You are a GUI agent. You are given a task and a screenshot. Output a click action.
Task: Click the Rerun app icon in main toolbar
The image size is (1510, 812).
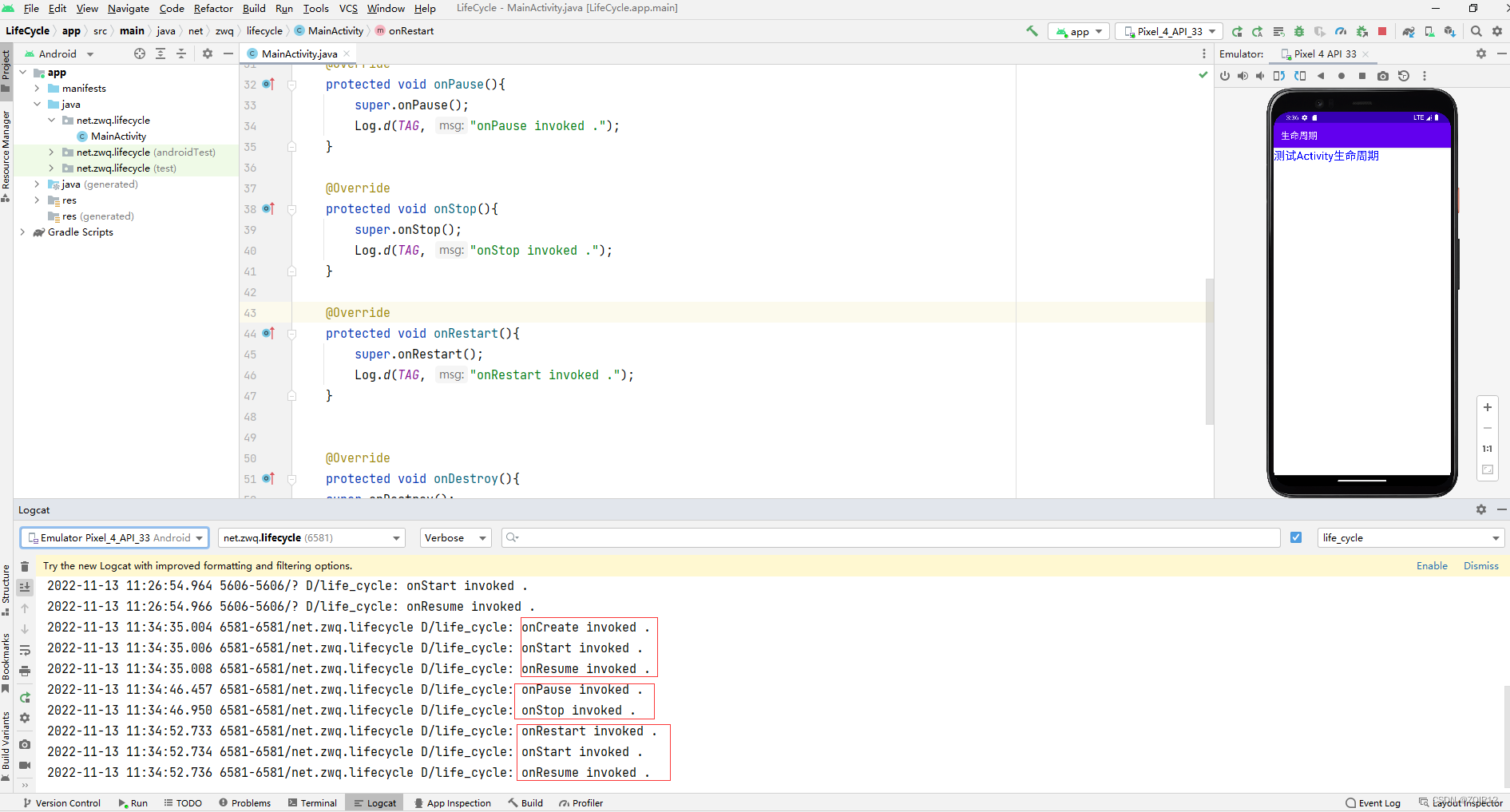[1237, 31]
